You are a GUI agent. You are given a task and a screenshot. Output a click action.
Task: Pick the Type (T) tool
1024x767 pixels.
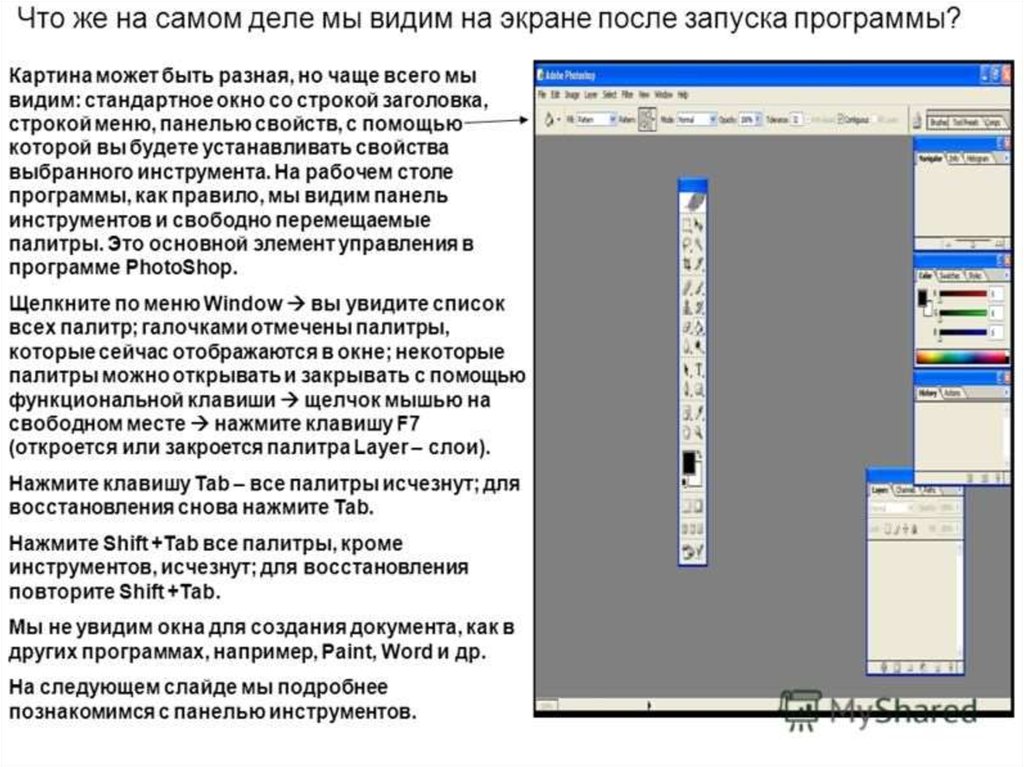pos(699,369)
